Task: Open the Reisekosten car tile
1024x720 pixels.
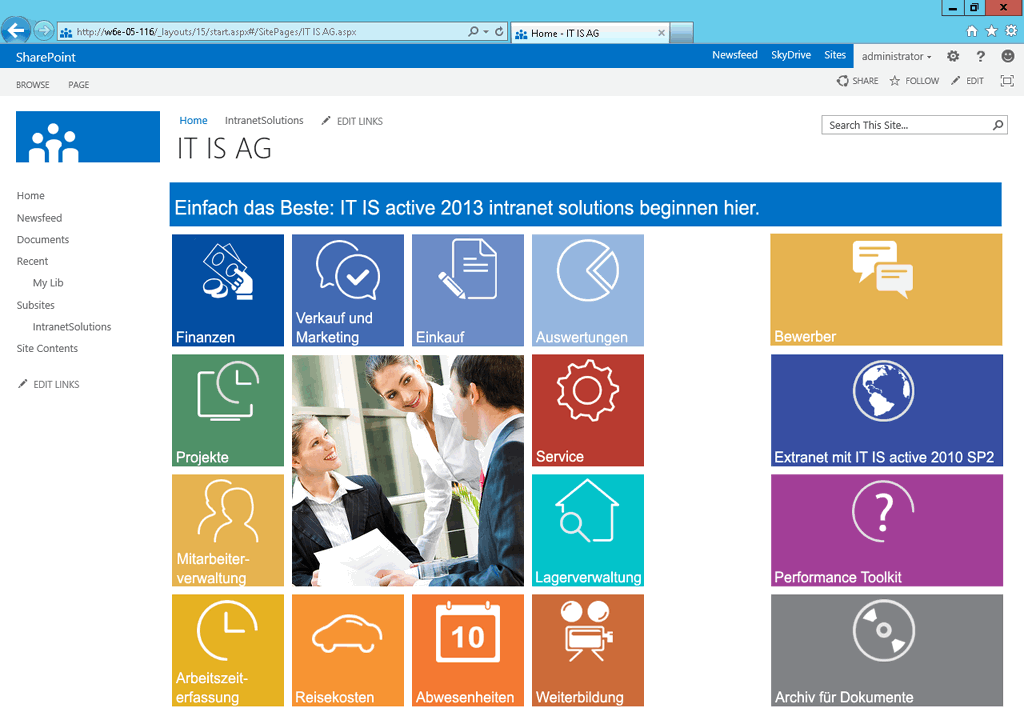Action: (x=348, y=650)
